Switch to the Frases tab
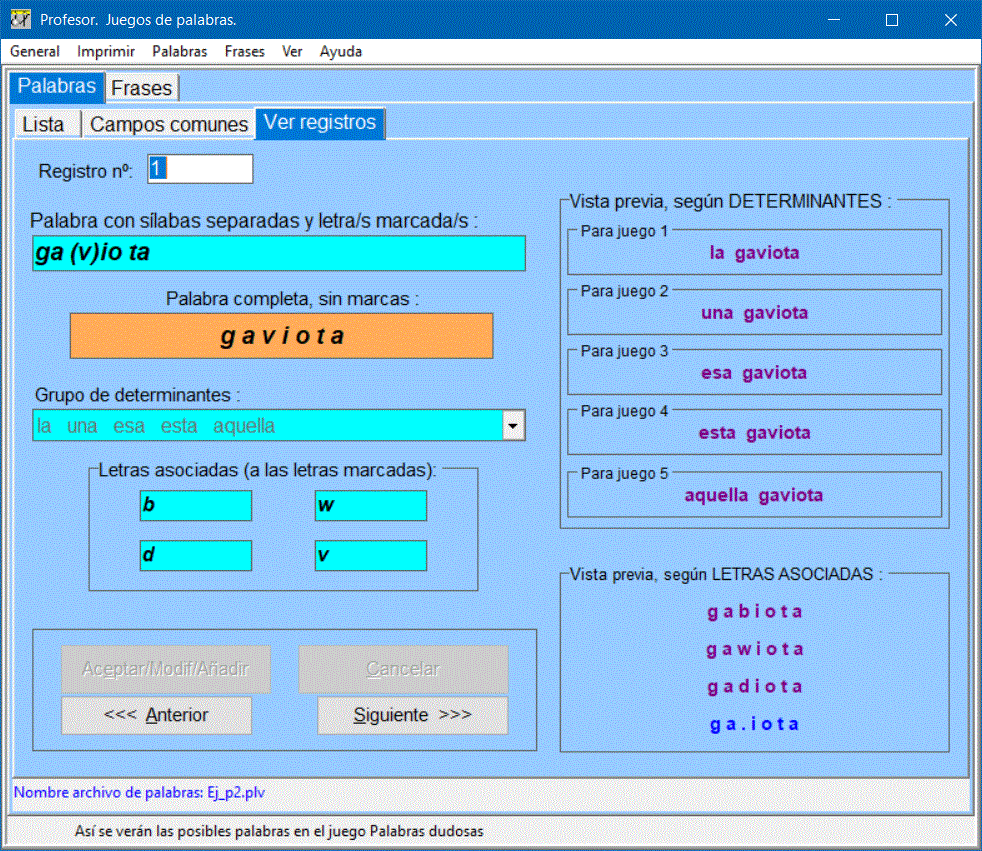Image resolution: width=982 pixels, height=851 pixels. pyautogui.click(x=142, y=88)
